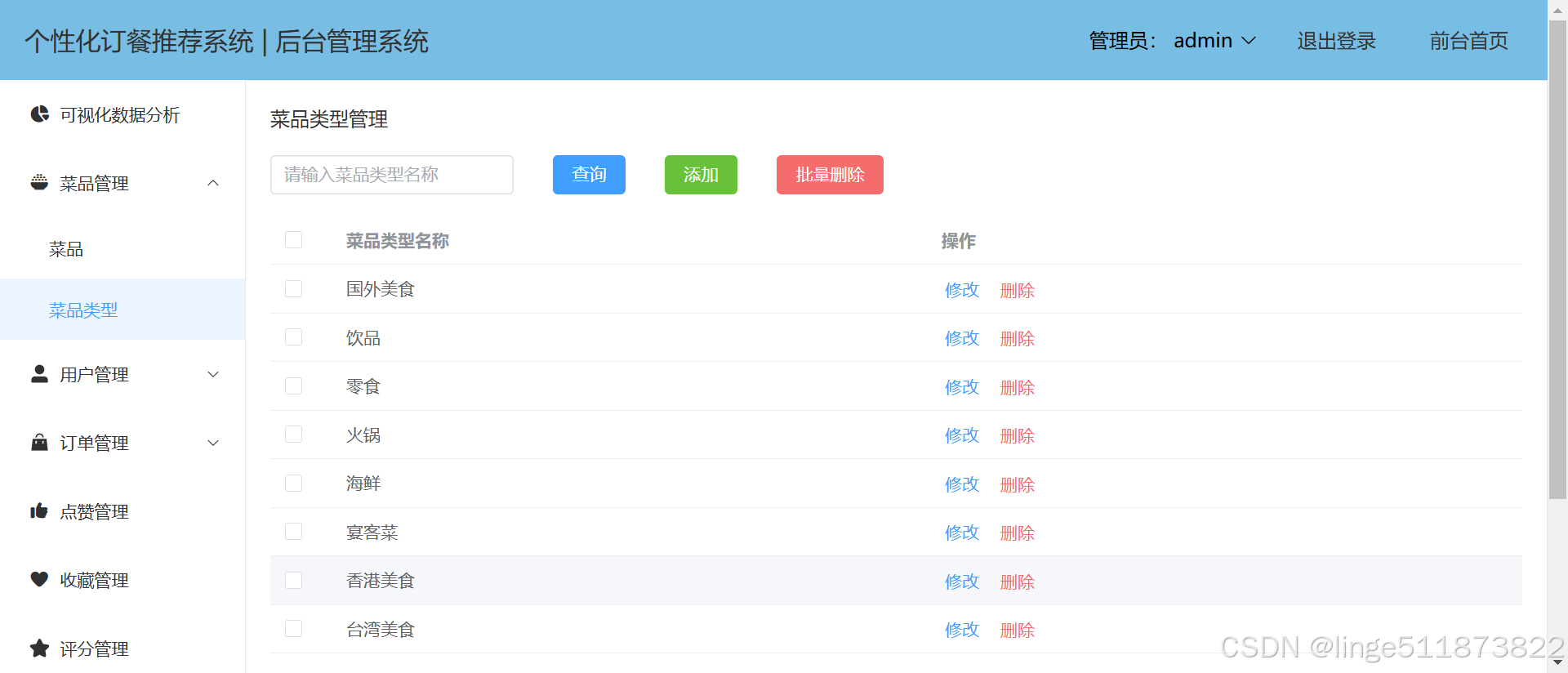
Task: Focus the 请输入菜品类型名称 search field
Action: 392,175
